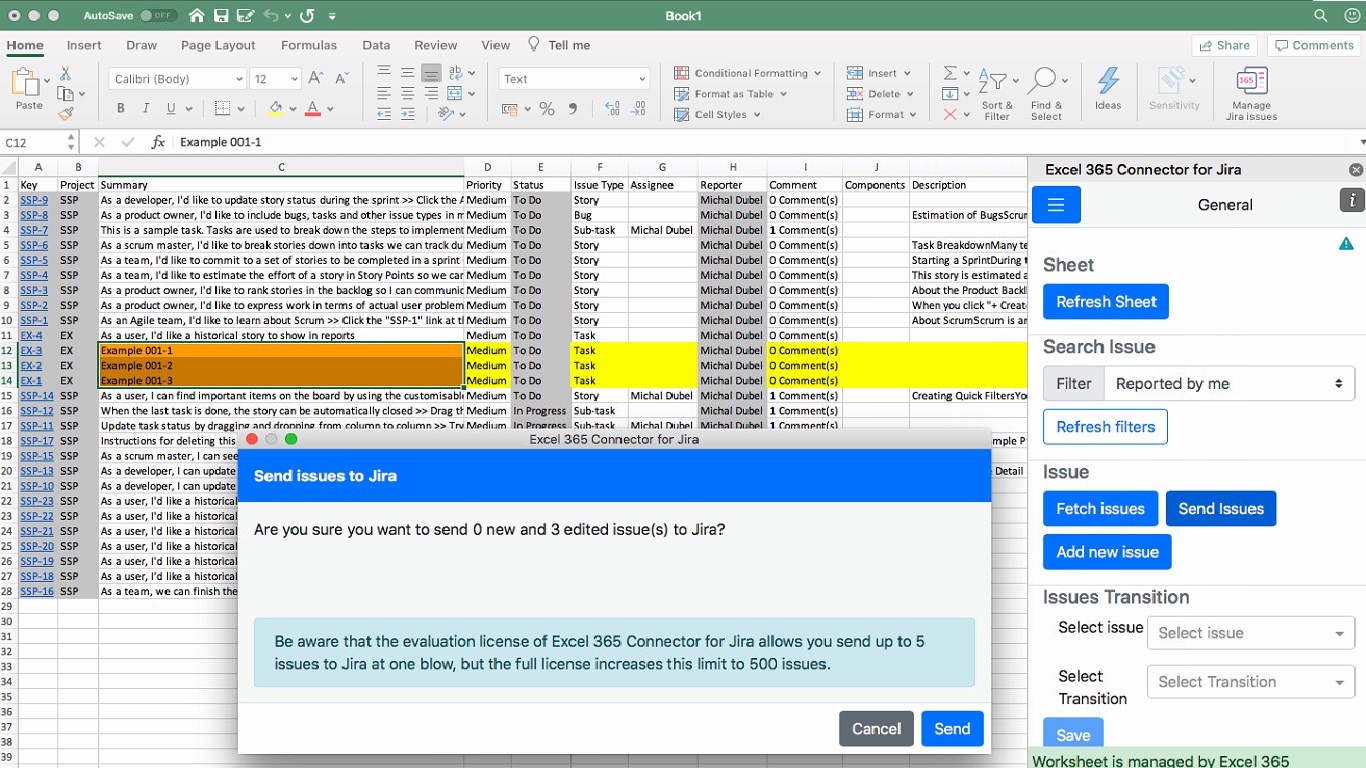Open Sort & Filter tool
Screen dimensions: 1366x768
tap(997, 94)
